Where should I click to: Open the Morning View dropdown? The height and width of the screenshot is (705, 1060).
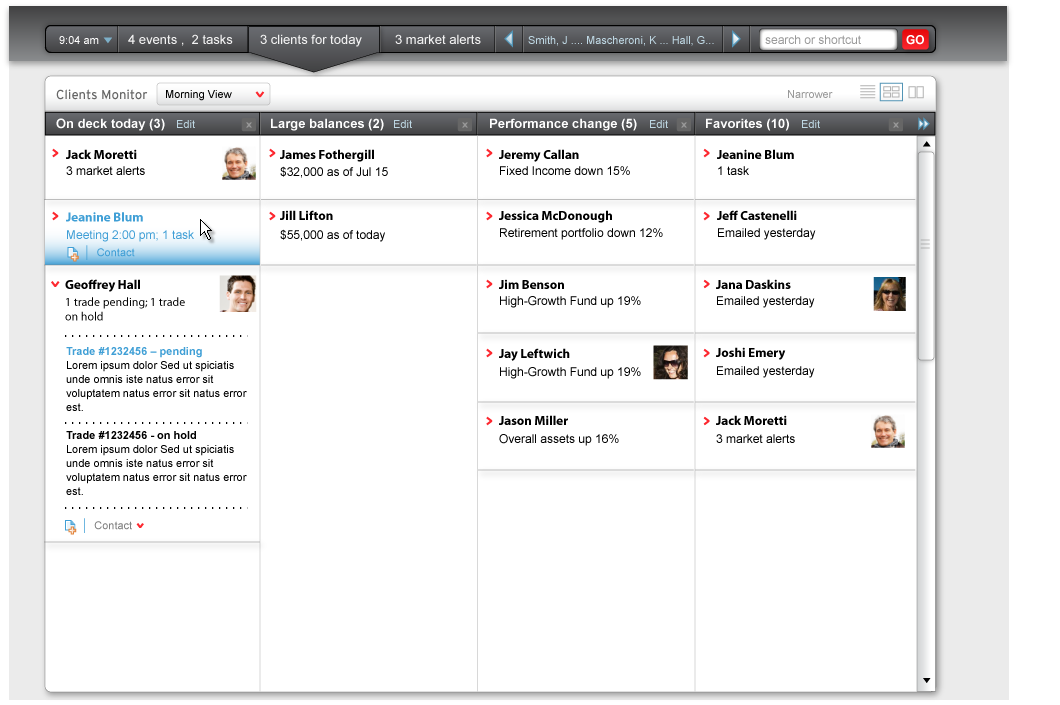point(213,95)
